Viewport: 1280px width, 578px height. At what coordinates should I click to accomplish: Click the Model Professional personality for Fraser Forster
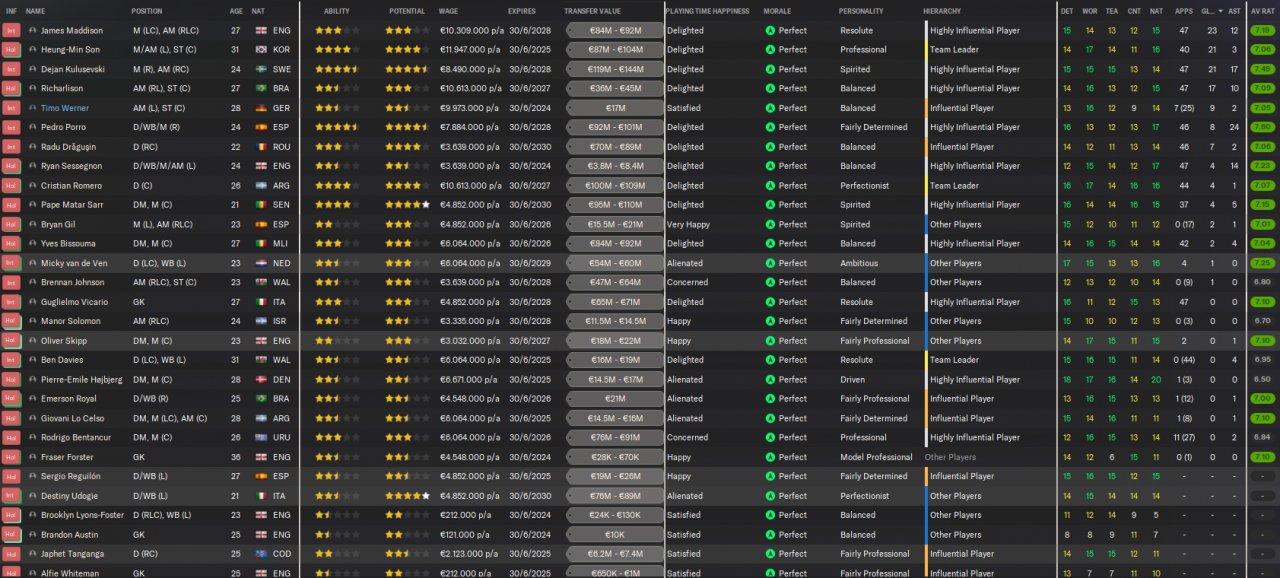[876, 457]
